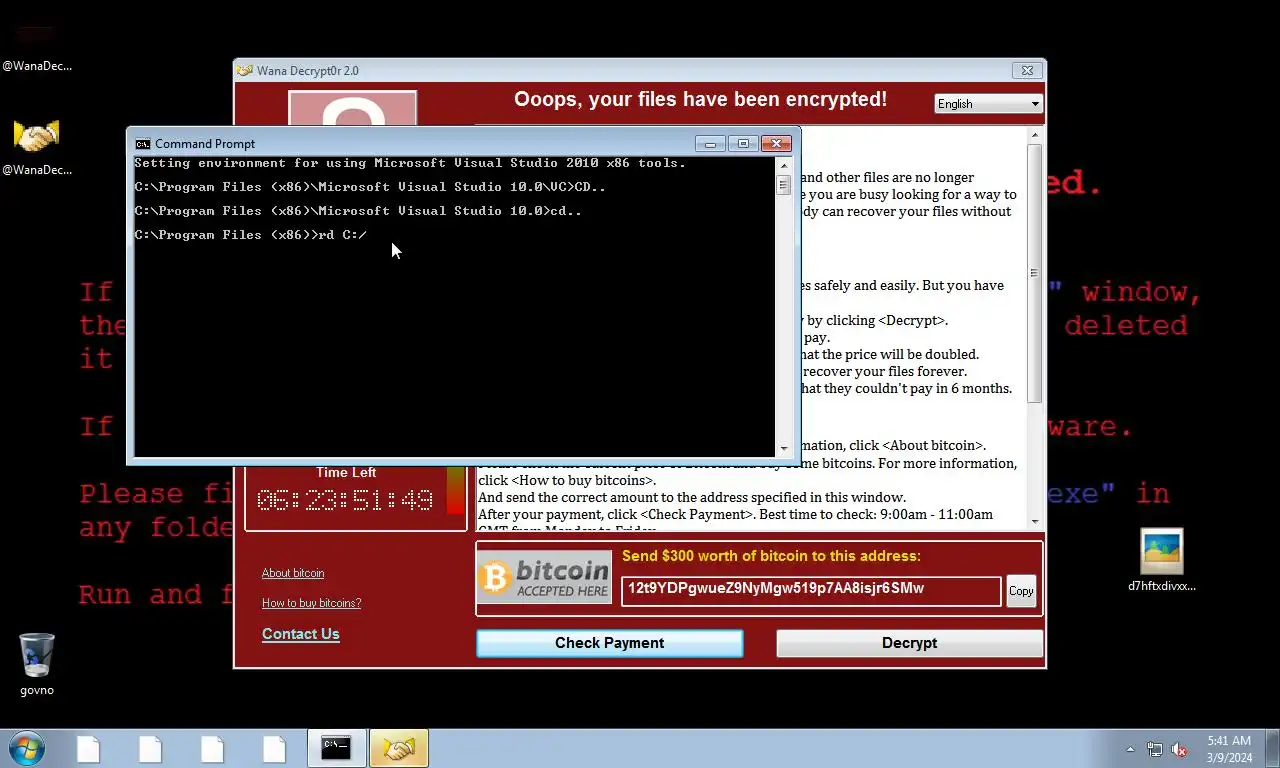Viewport: 1280px width, 768px height.
Task: Show hidden system tray icons
Action: [x=1130, y=749]
